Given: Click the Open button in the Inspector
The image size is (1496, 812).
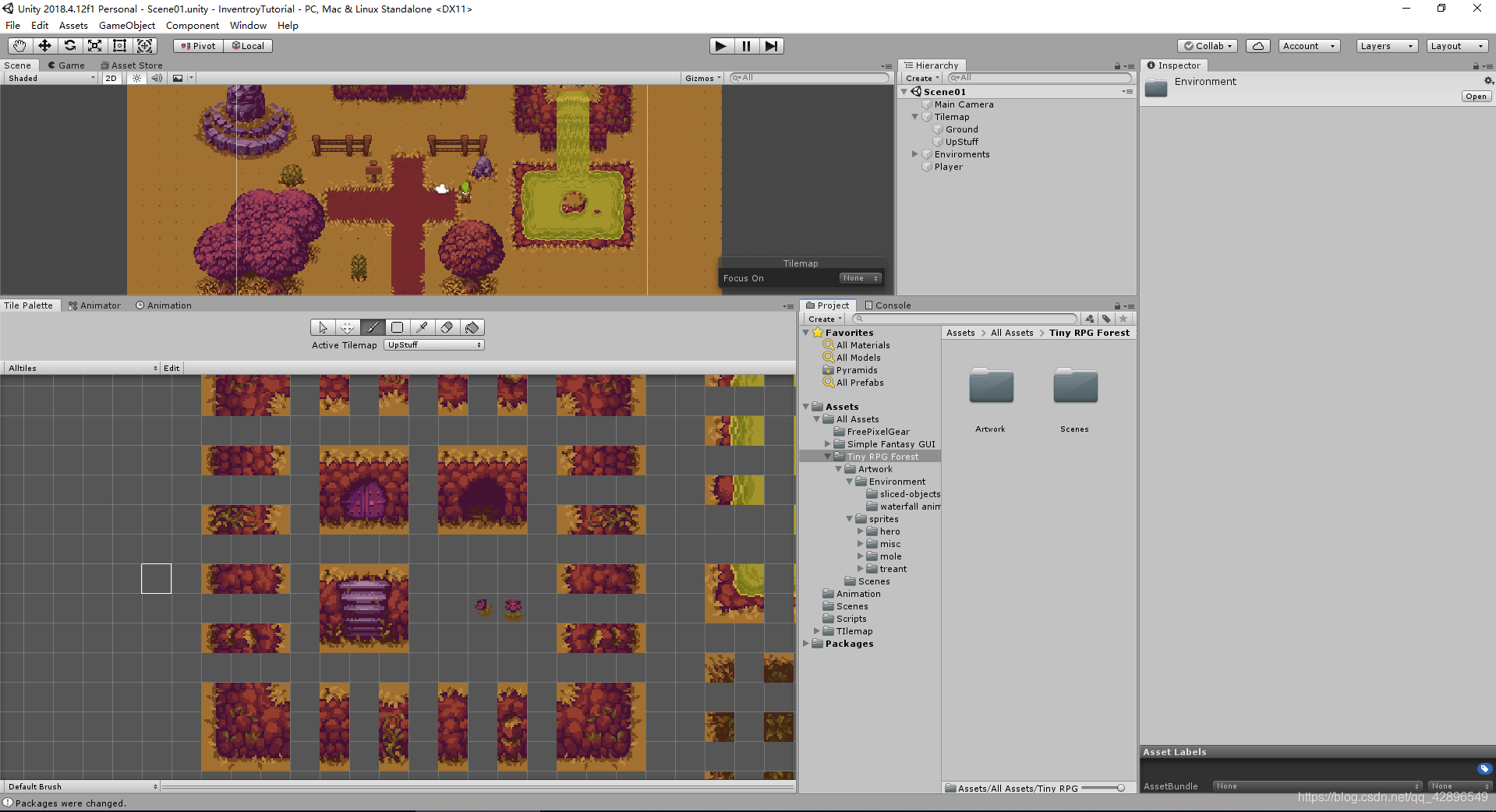Looking at the screenshot, I should click(1476, 96).
